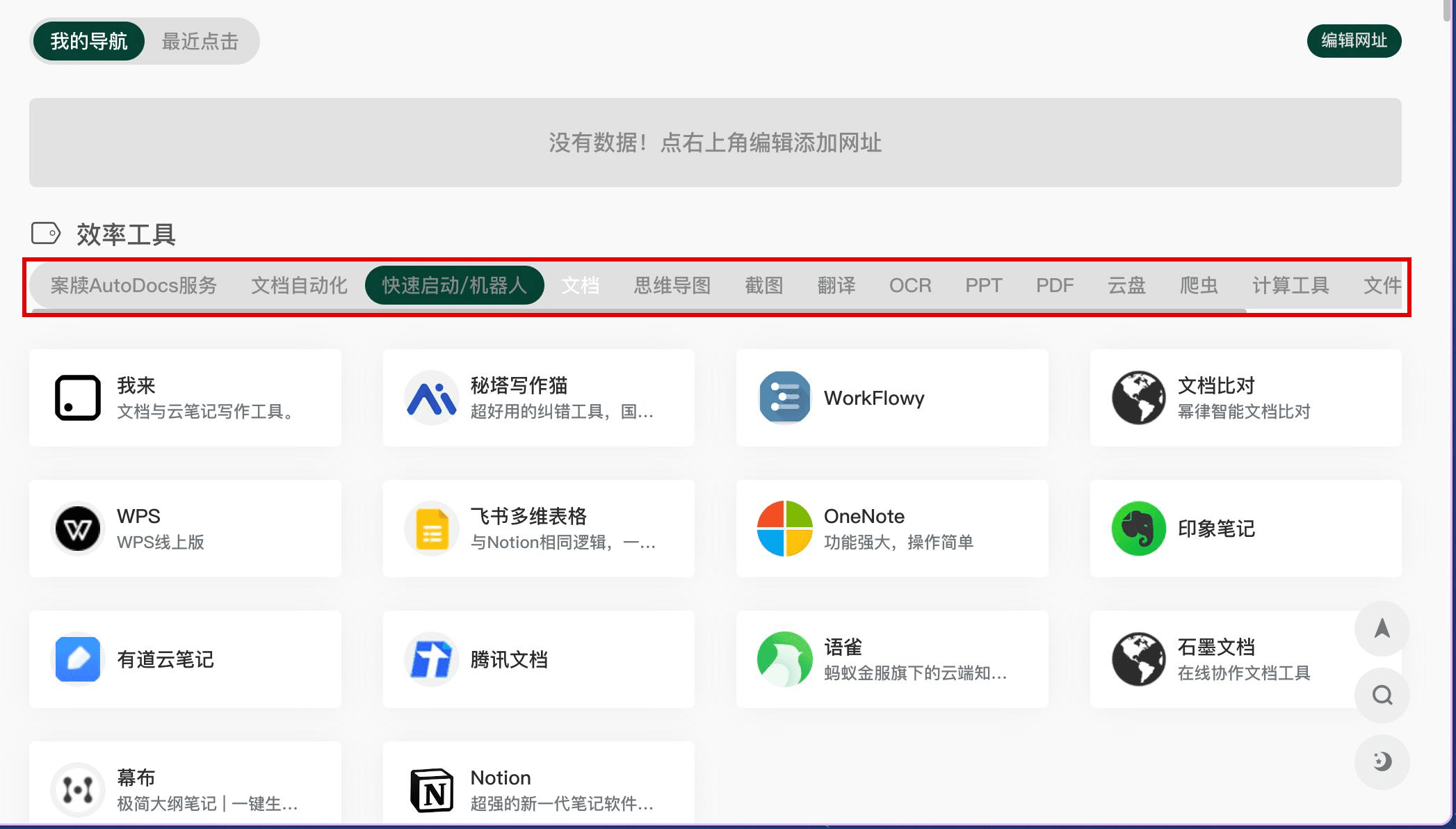This screenshot has width=1456, height=829.
Task: Click the 石墨文档 globe icon
Action: click(x=1138, y=659)
